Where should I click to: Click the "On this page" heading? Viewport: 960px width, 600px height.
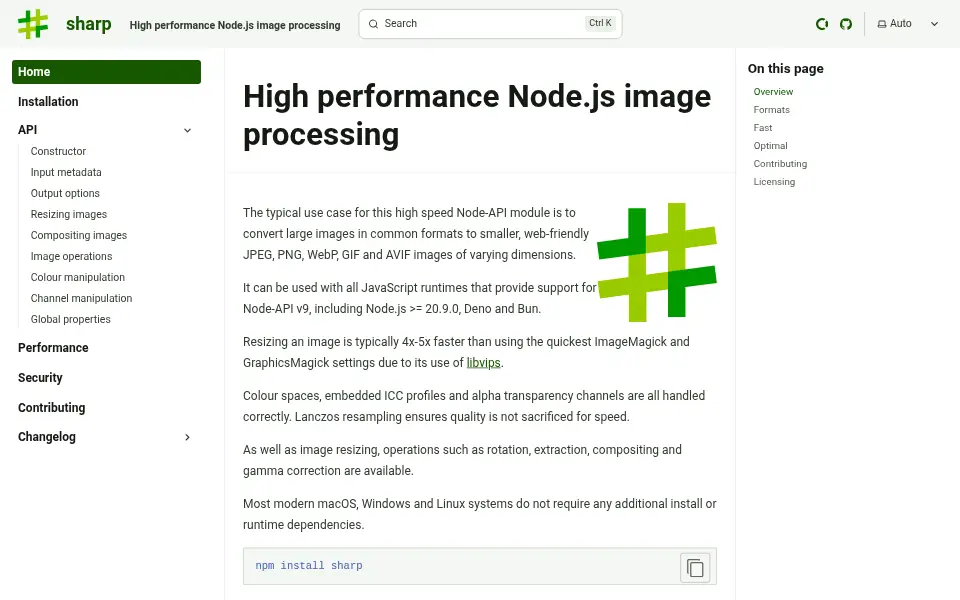coord(786,69)
